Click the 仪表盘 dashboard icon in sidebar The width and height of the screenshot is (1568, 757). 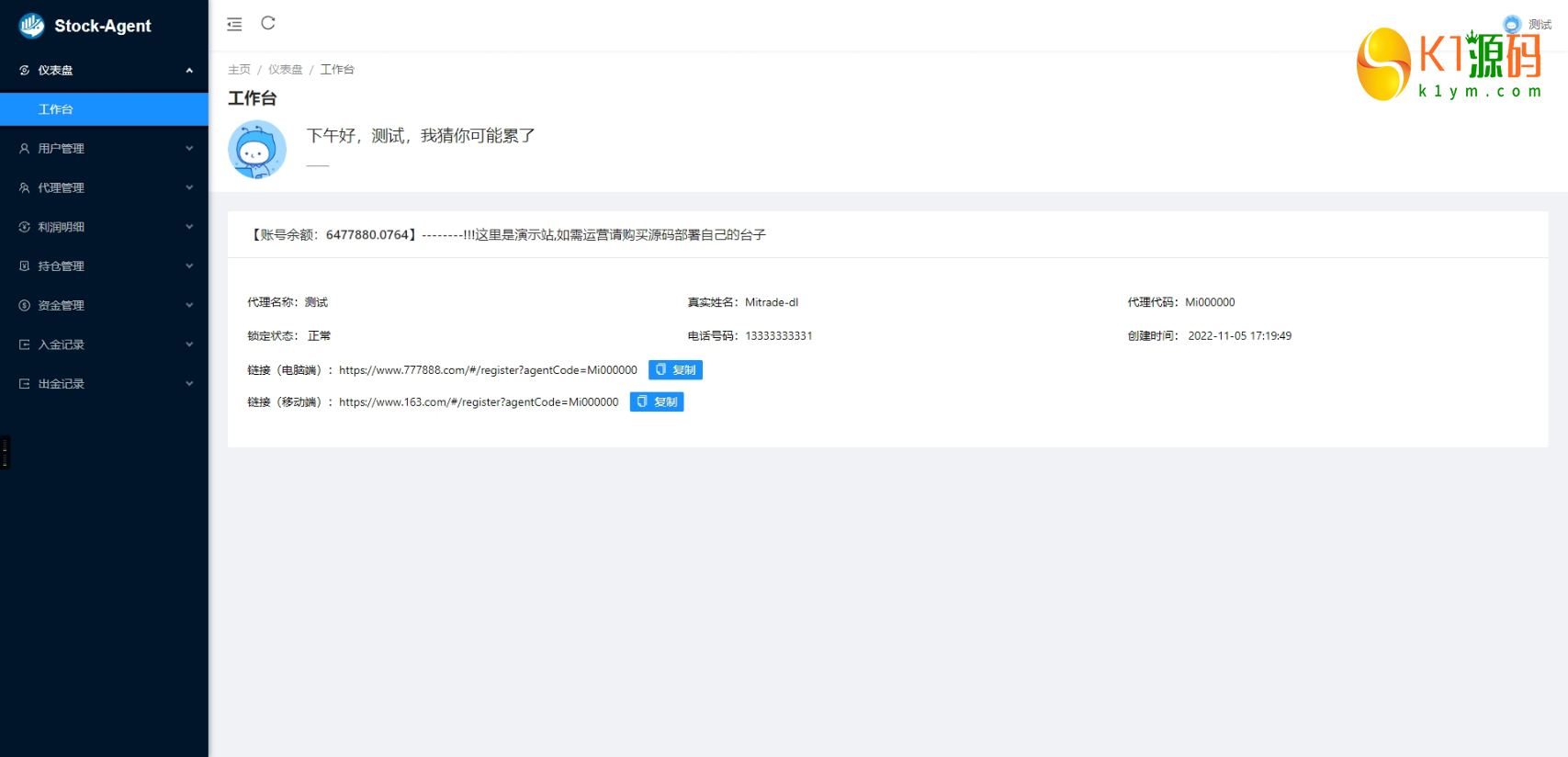[25, 70]
